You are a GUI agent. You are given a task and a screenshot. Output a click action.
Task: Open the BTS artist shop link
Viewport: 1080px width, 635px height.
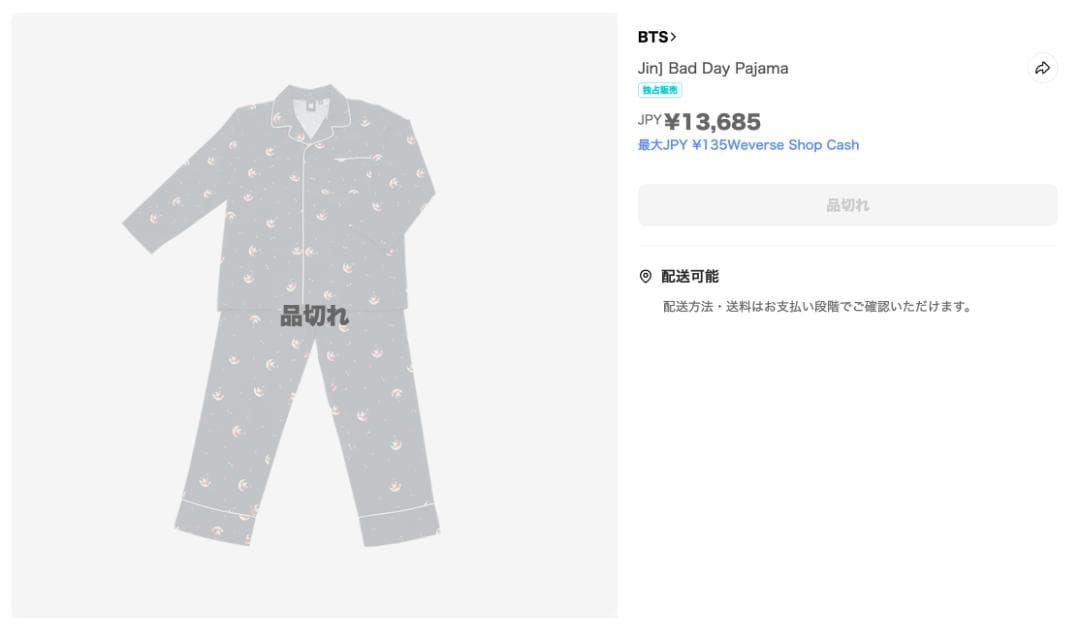(x=652, y=37)
